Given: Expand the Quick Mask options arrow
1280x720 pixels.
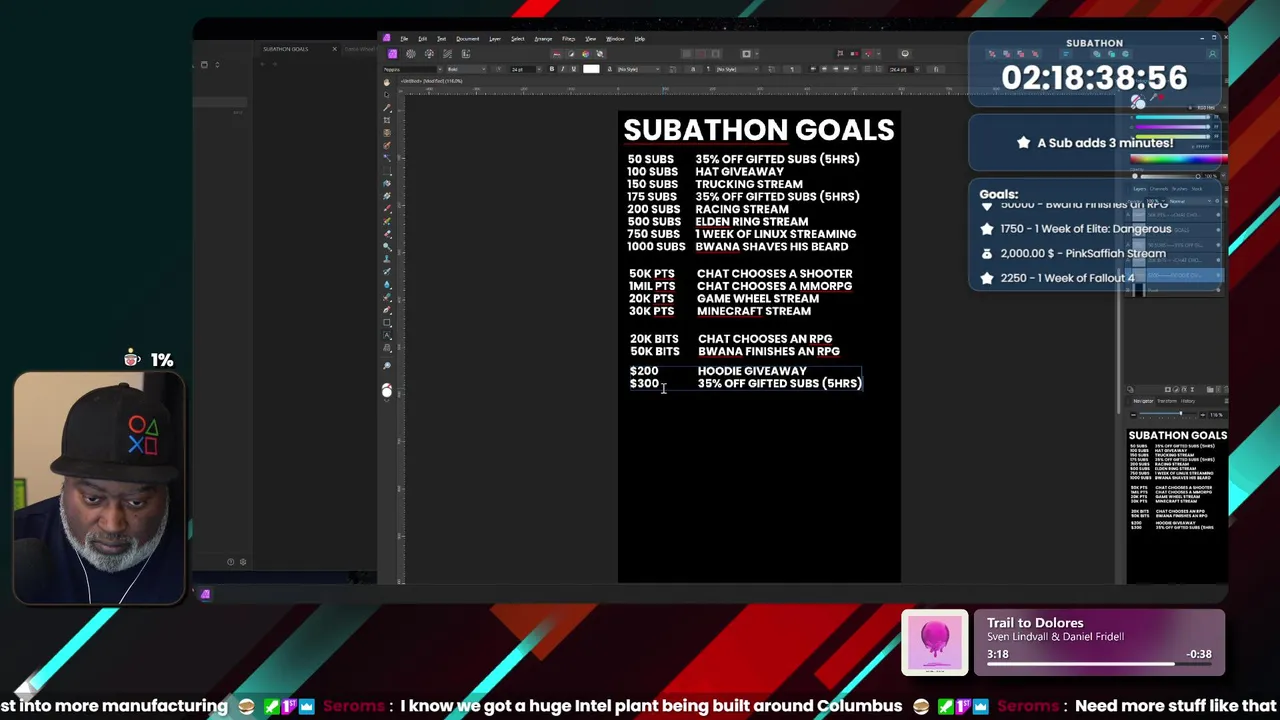Looking at the screenshot, I should pyautogui.click(x=756, y=53).
